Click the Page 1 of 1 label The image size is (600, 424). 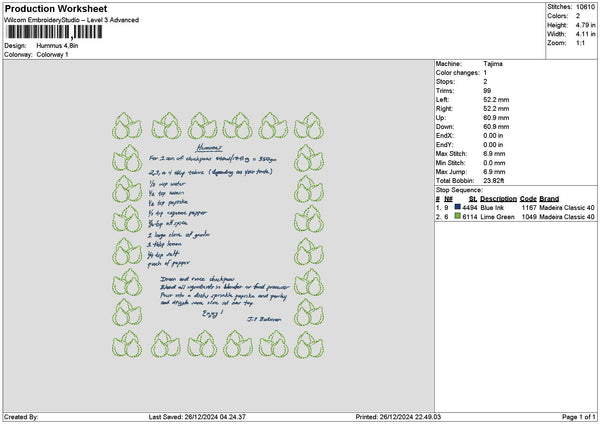(x=579, y=417)
